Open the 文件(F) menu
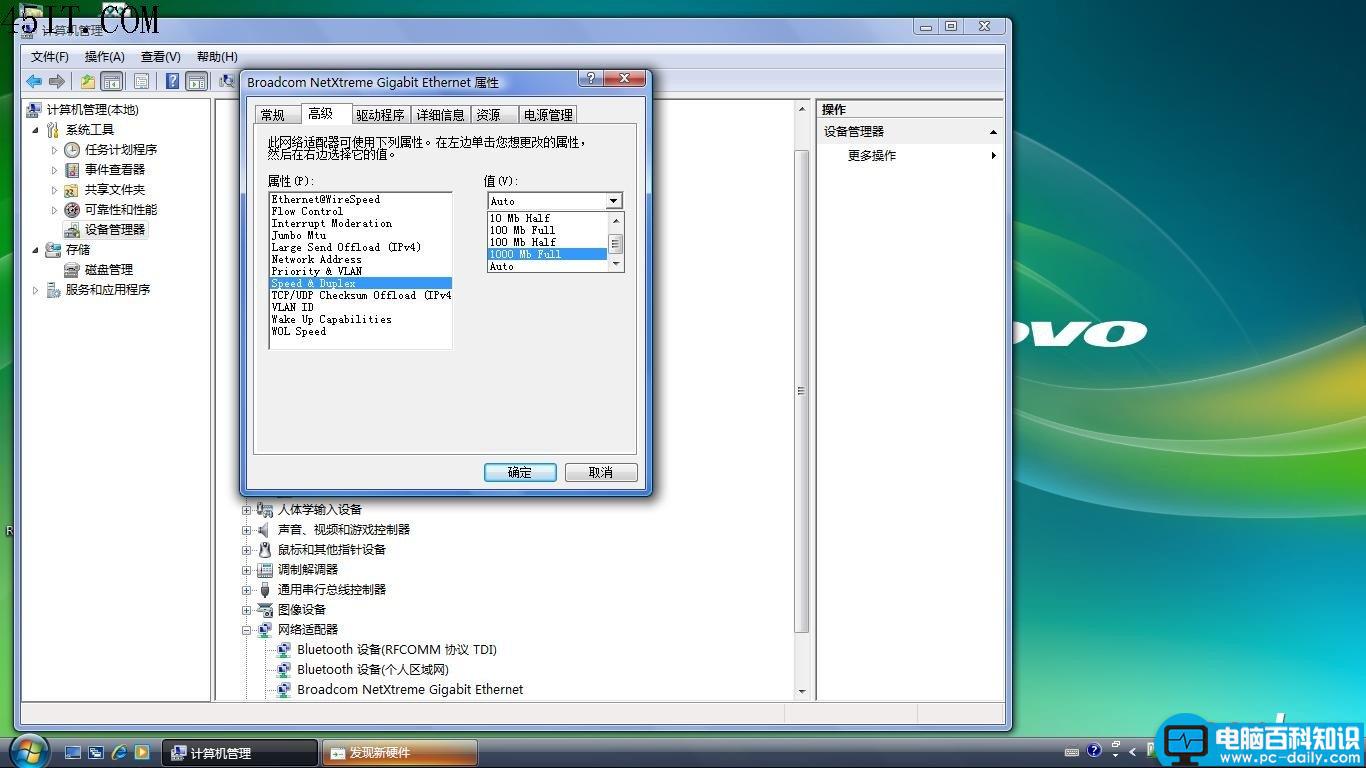This screenshot has height=768, width=1366. pyautogui.click(x=50, y=56)
